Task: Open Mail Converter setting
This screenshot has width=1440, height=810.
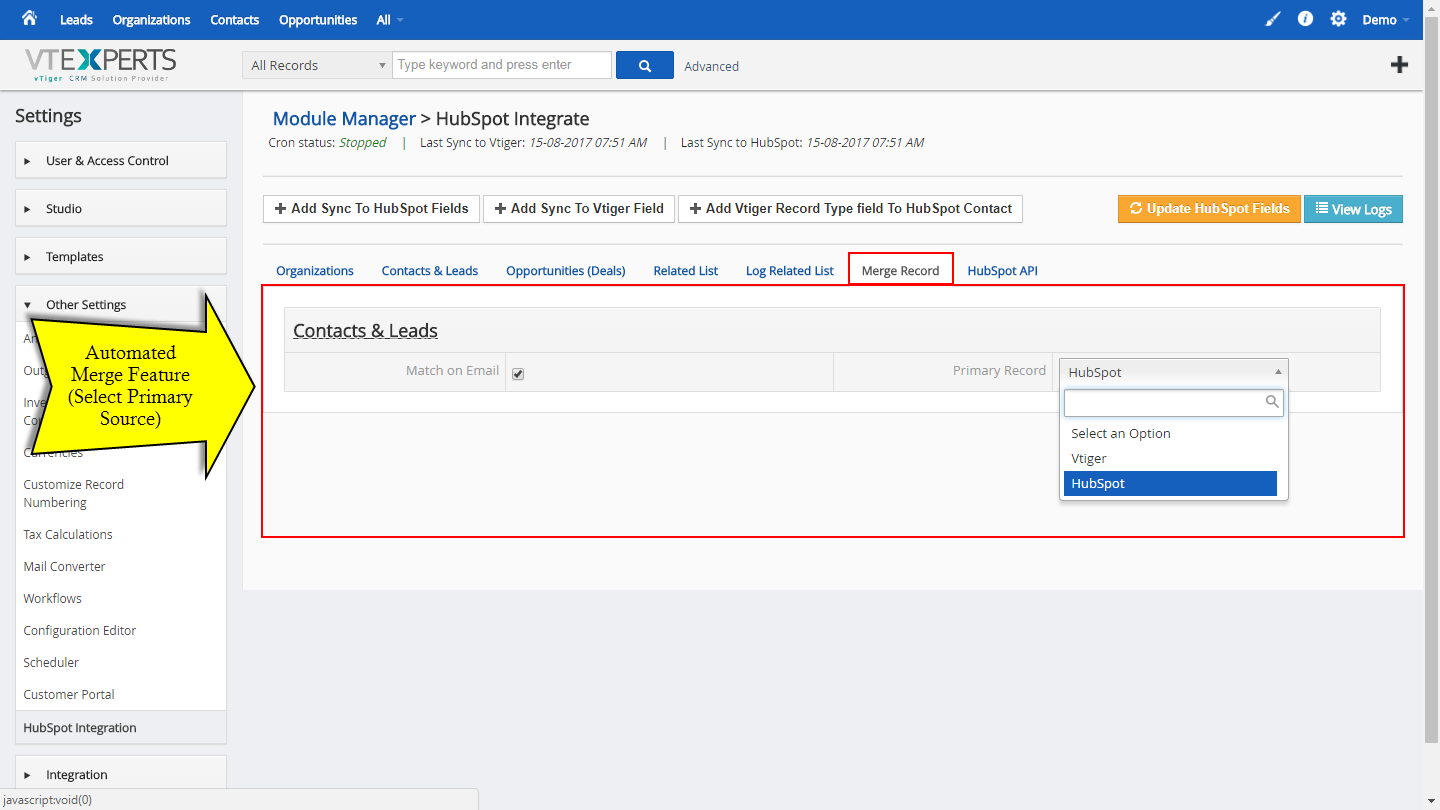Action: point(64,566)
